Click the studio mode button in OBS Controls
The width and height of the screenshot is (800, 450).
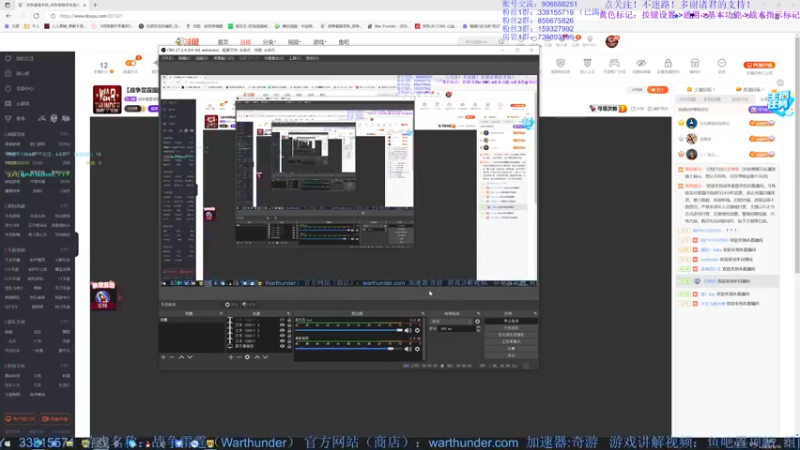(x=511, y=341)
